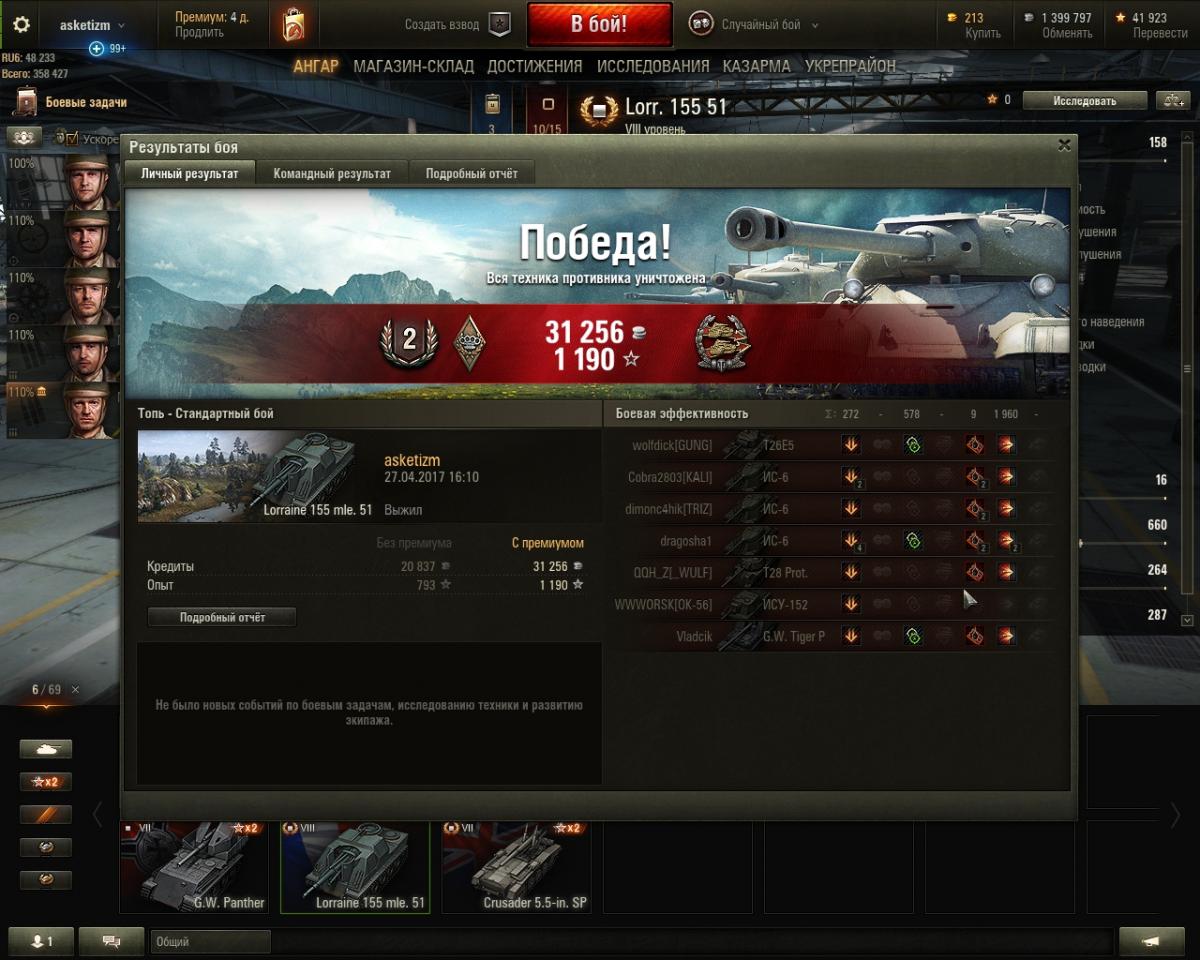Click the vehicle compare scales icon
Image resolution: width=1200 pixels, height=960 pixels.
pos(1172,100)
